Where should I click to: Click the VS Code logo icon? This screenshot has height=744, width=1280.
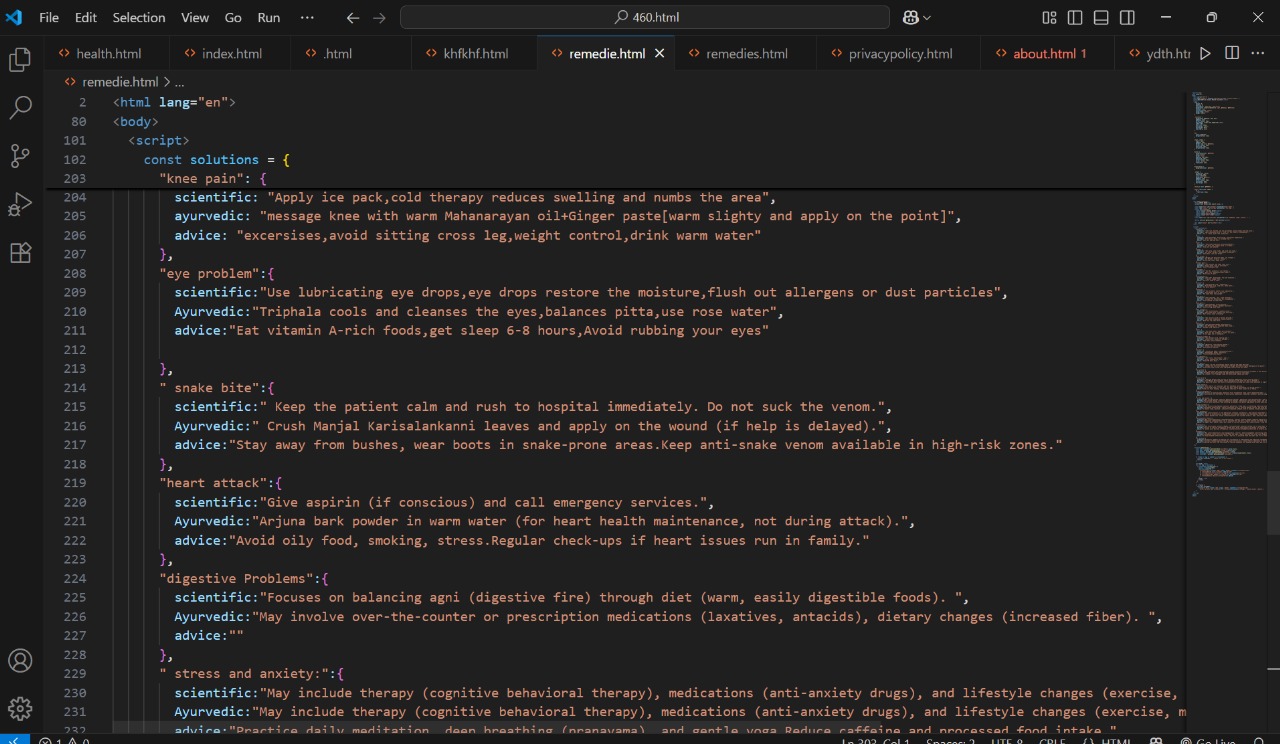point(14,17)
